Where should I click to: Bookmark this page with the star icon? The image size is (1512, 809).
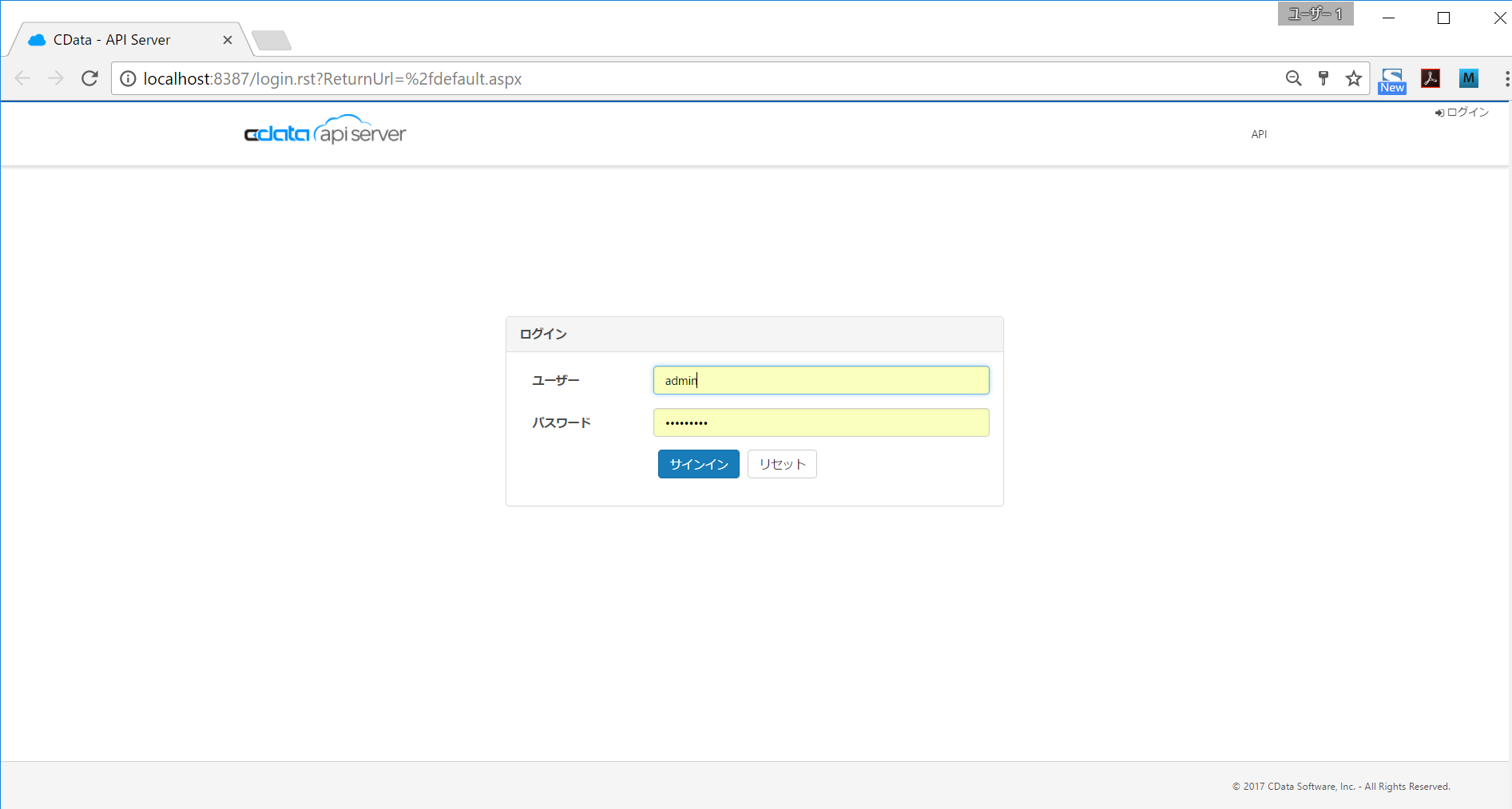[1353, 78]
